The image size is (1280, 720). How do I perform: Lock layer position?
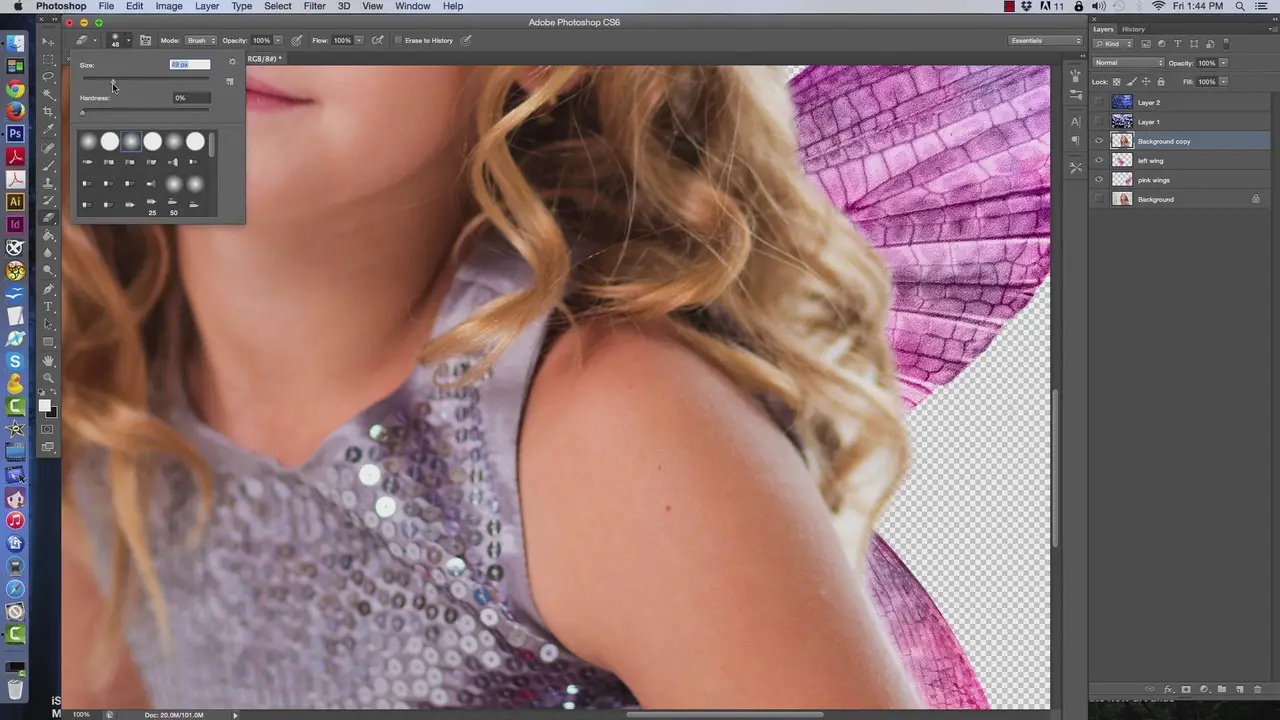point(1146,82)
